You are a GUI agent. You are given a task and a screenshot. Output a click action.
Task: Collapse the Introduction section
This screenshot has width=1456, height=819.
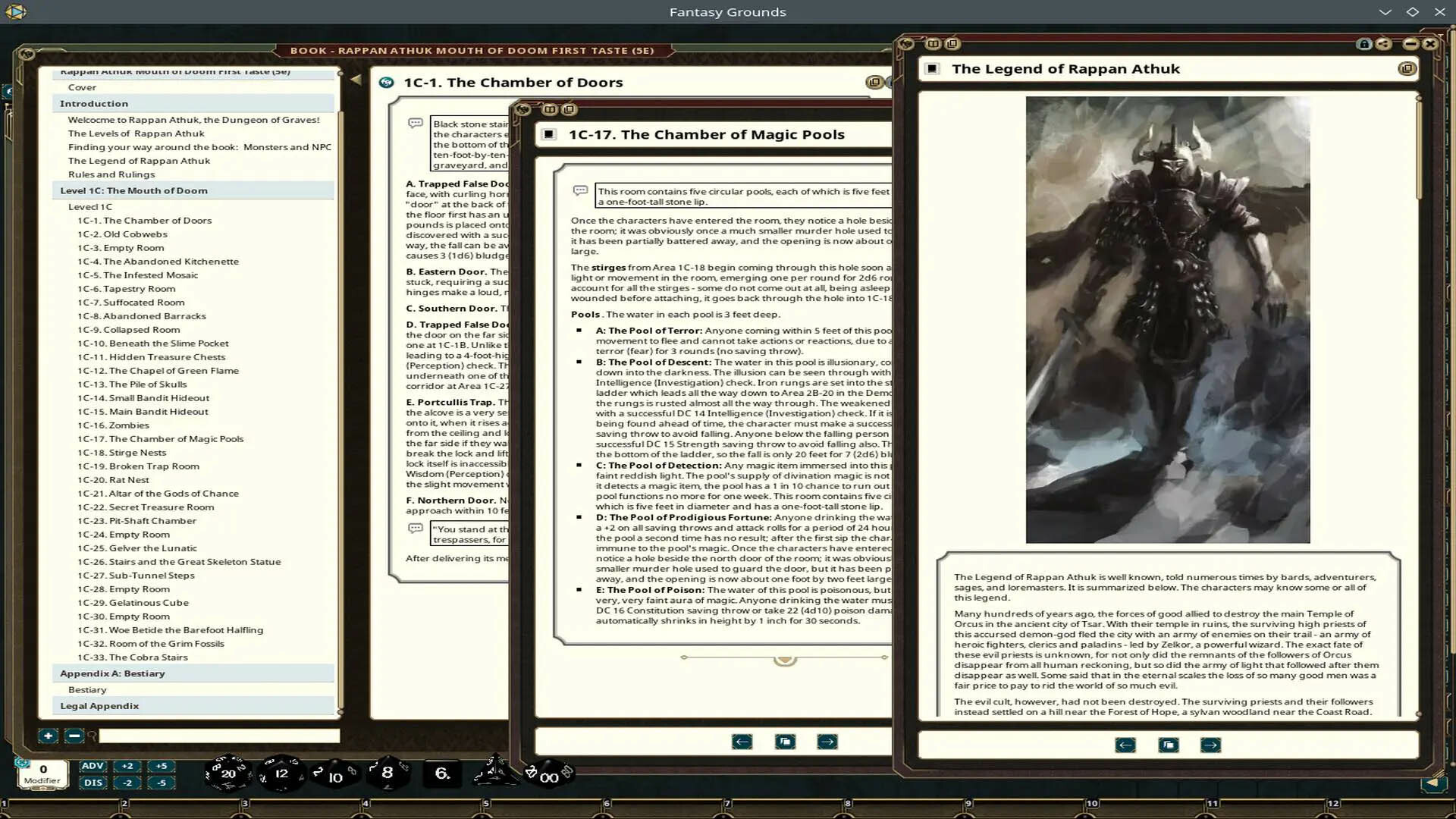[x=94, y=103]
